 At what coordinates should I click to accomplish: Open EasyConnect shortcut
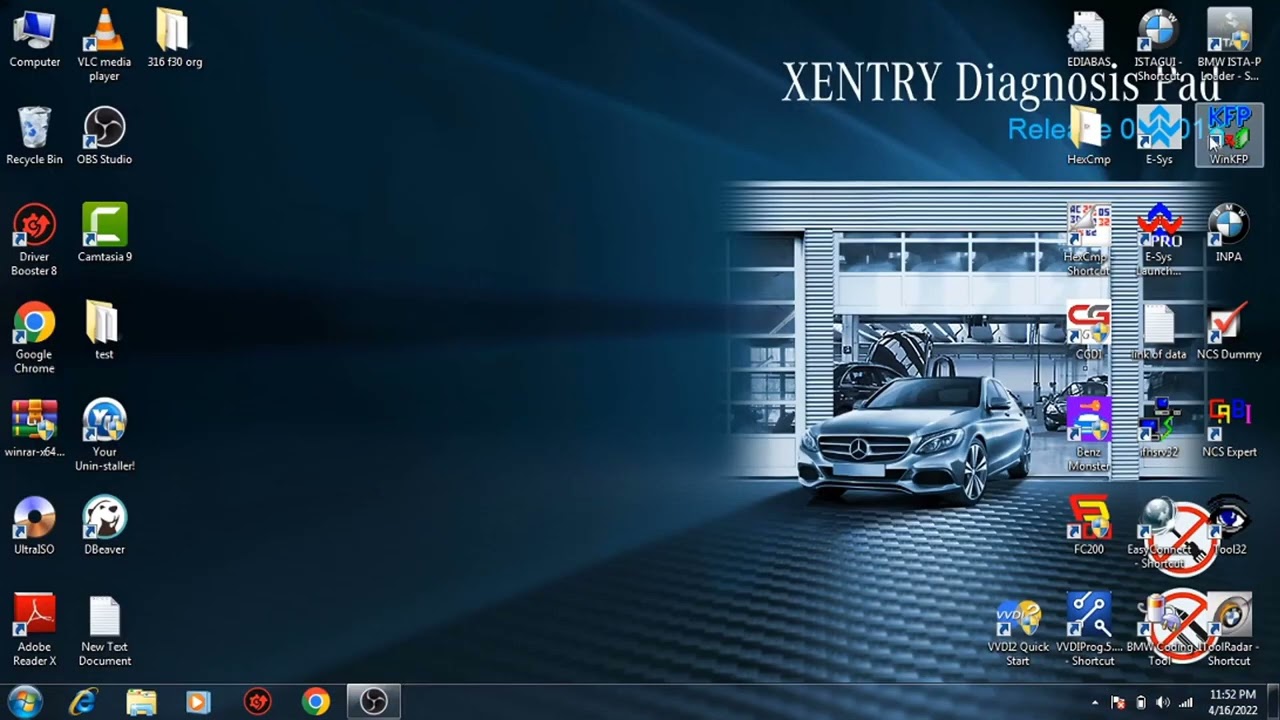point(1158,533)
